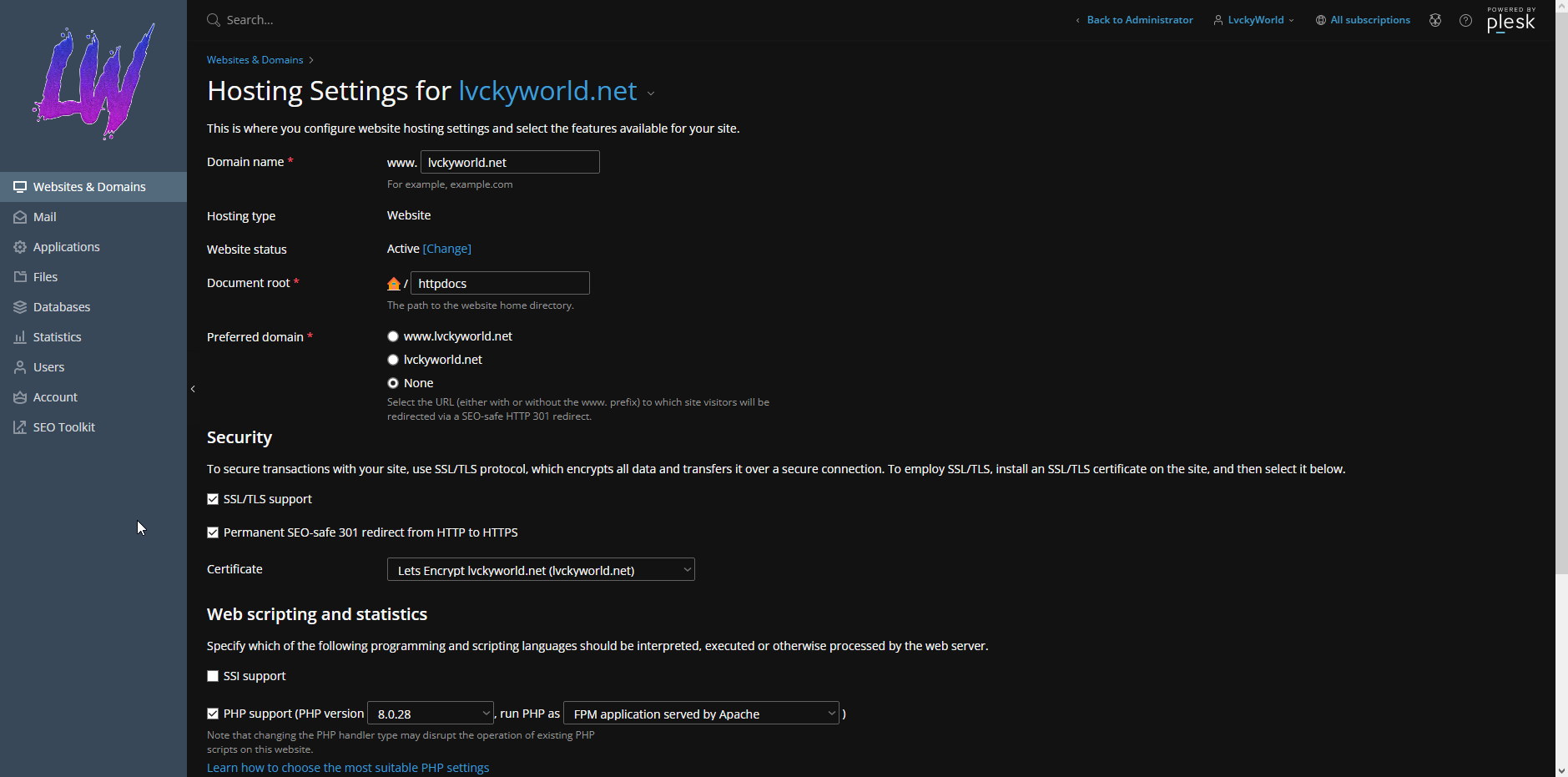Uncheck the PHP support checkbox
Screen dimensions: 1568x777
coord(213,714)
